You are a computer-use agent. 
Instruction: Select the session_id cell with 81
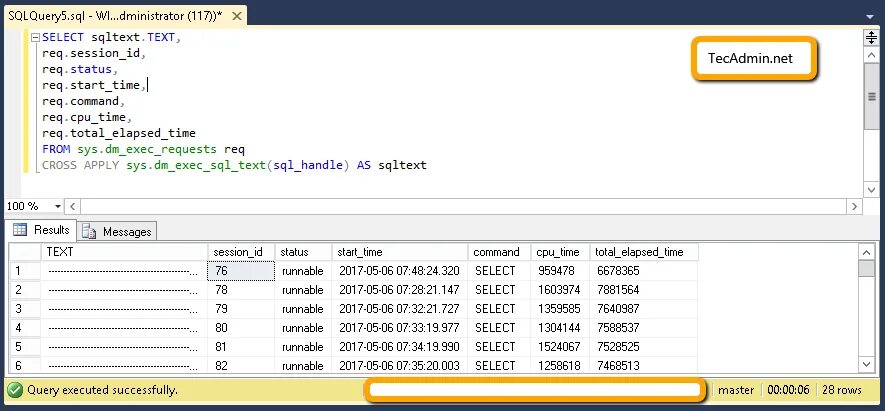[x=241, y=347]
